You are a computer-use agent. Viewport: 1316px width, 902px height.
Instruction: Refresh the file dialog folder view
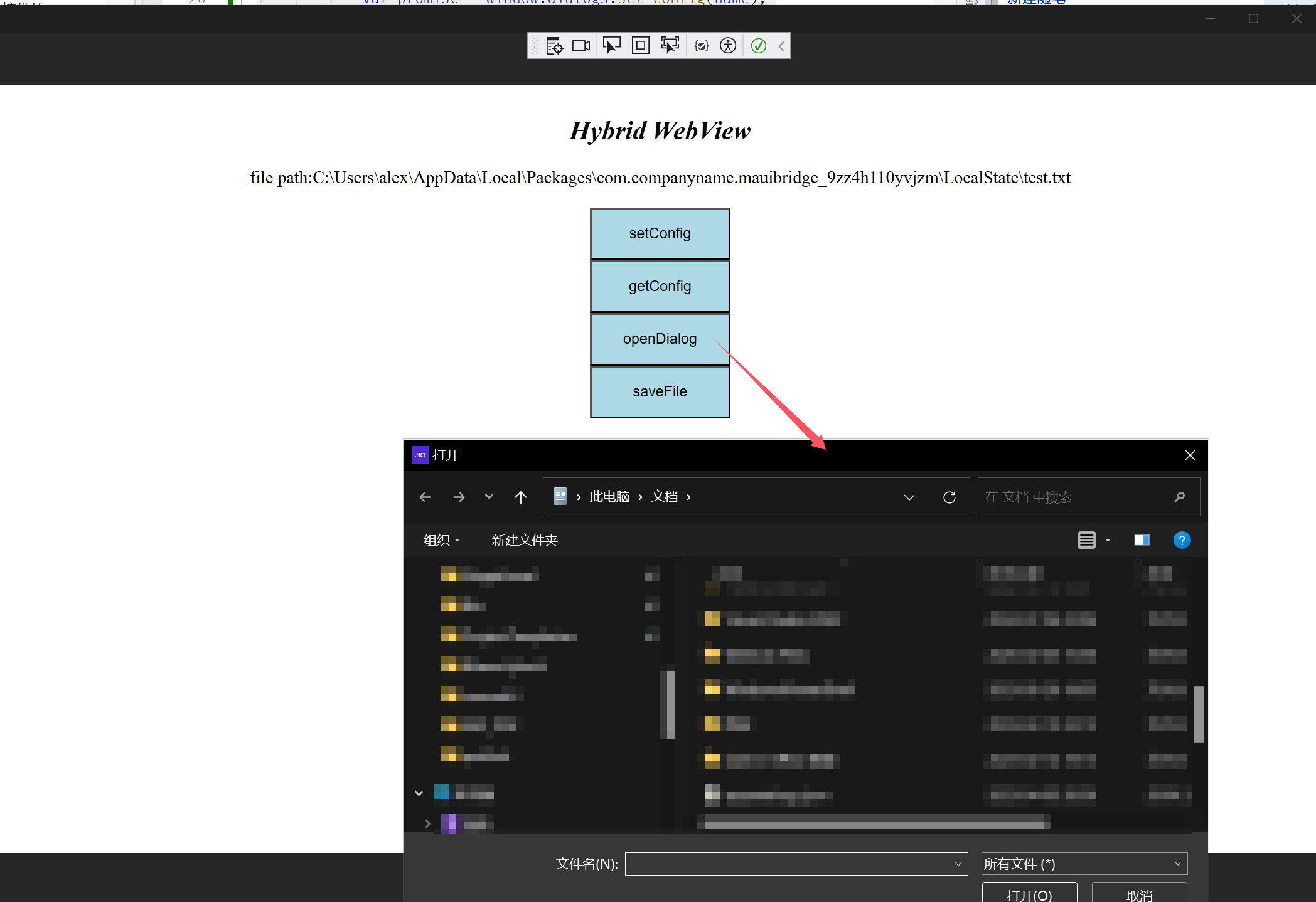(949, 497)
